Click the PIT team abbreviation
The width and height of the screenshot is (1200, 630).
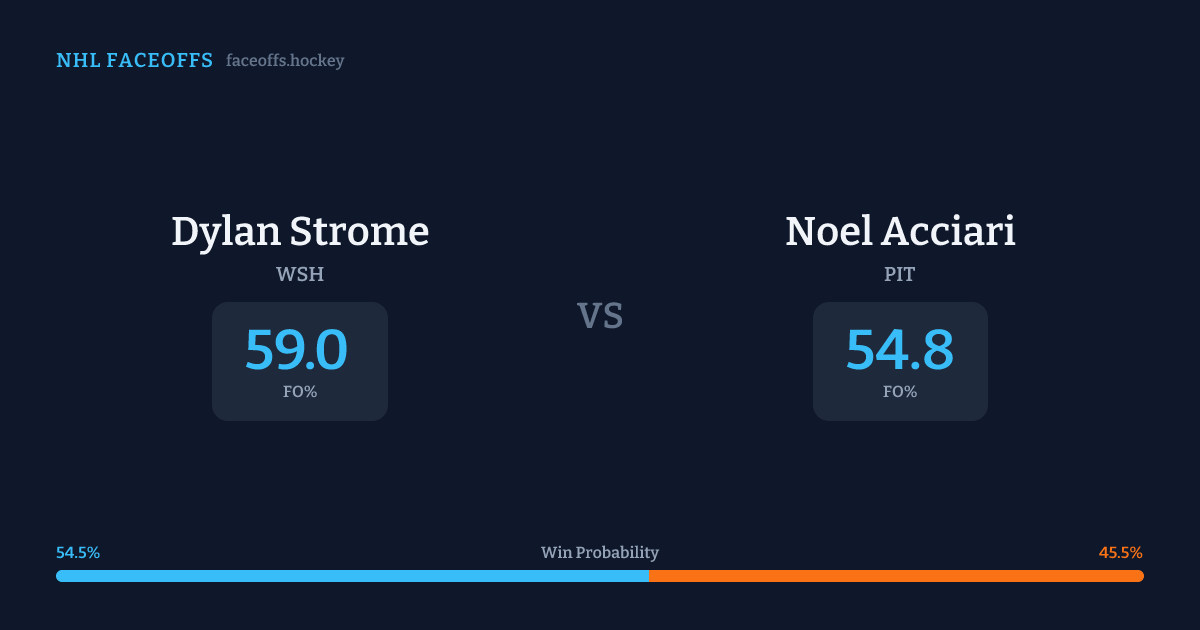(x=900, y=275)
